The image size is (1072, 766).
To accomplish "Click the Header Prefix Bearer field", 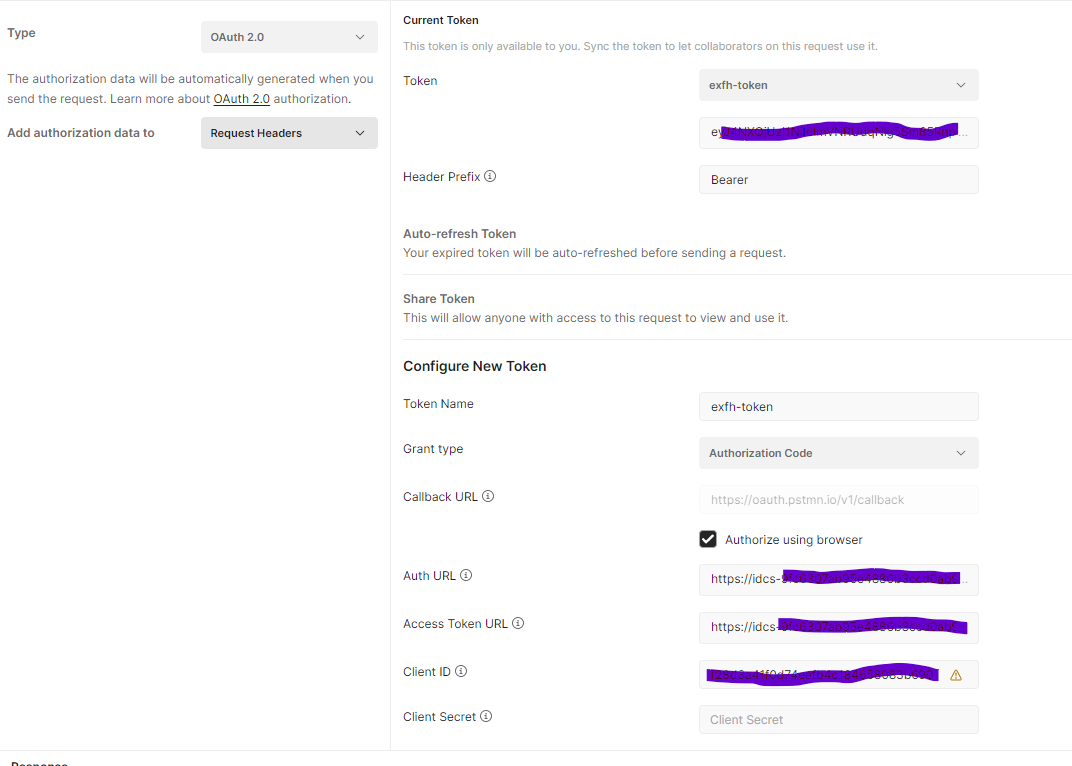I will [838, 180].
